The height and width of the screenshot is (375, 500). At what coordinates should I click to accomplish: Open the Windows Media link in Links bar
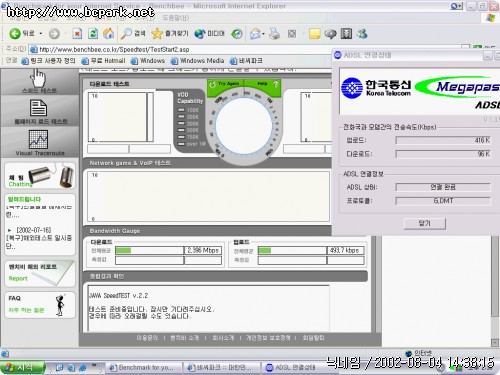197,61
